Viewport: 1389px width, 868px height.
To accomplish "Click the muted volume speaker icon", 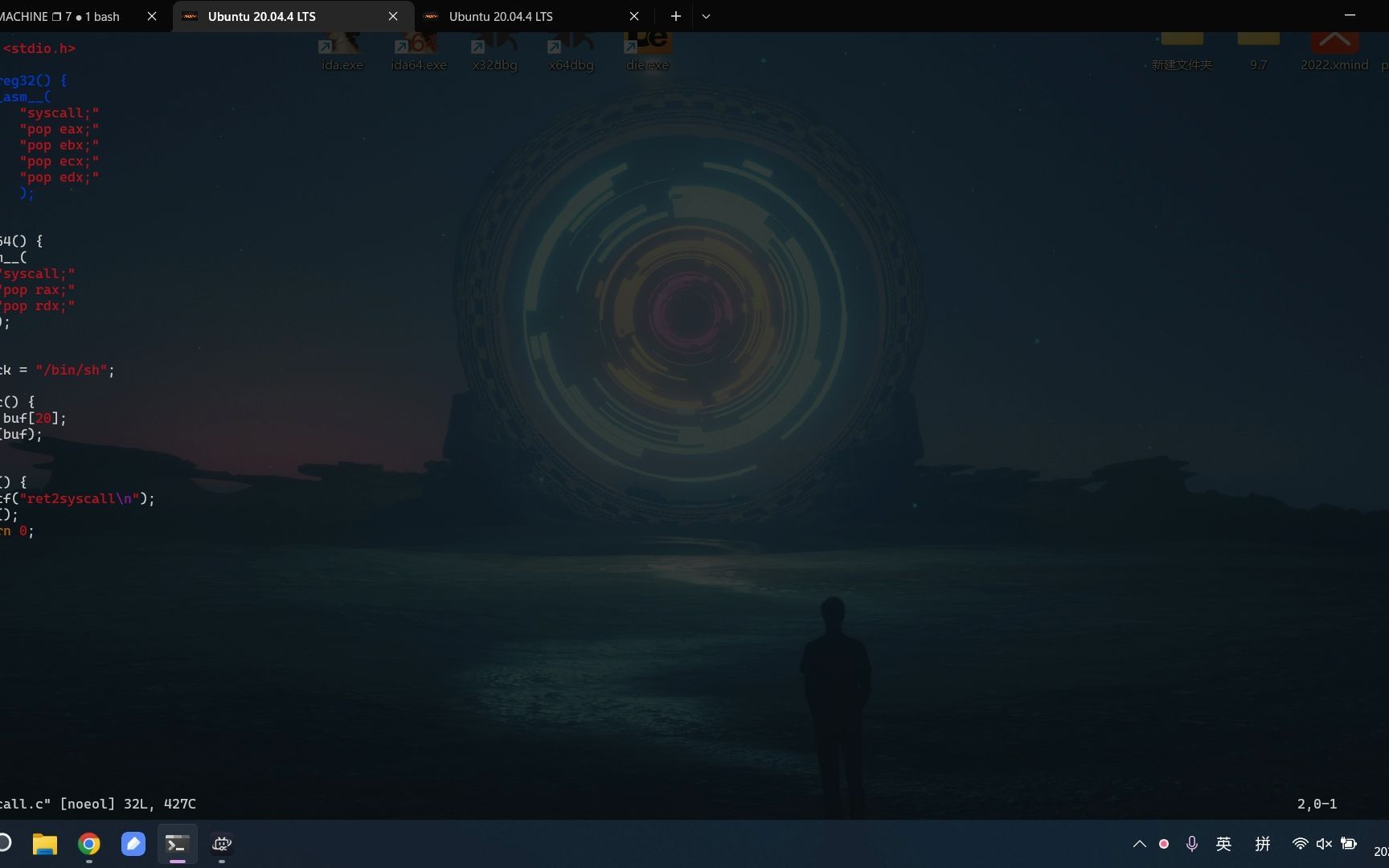I will click(x=1324, y=844).
